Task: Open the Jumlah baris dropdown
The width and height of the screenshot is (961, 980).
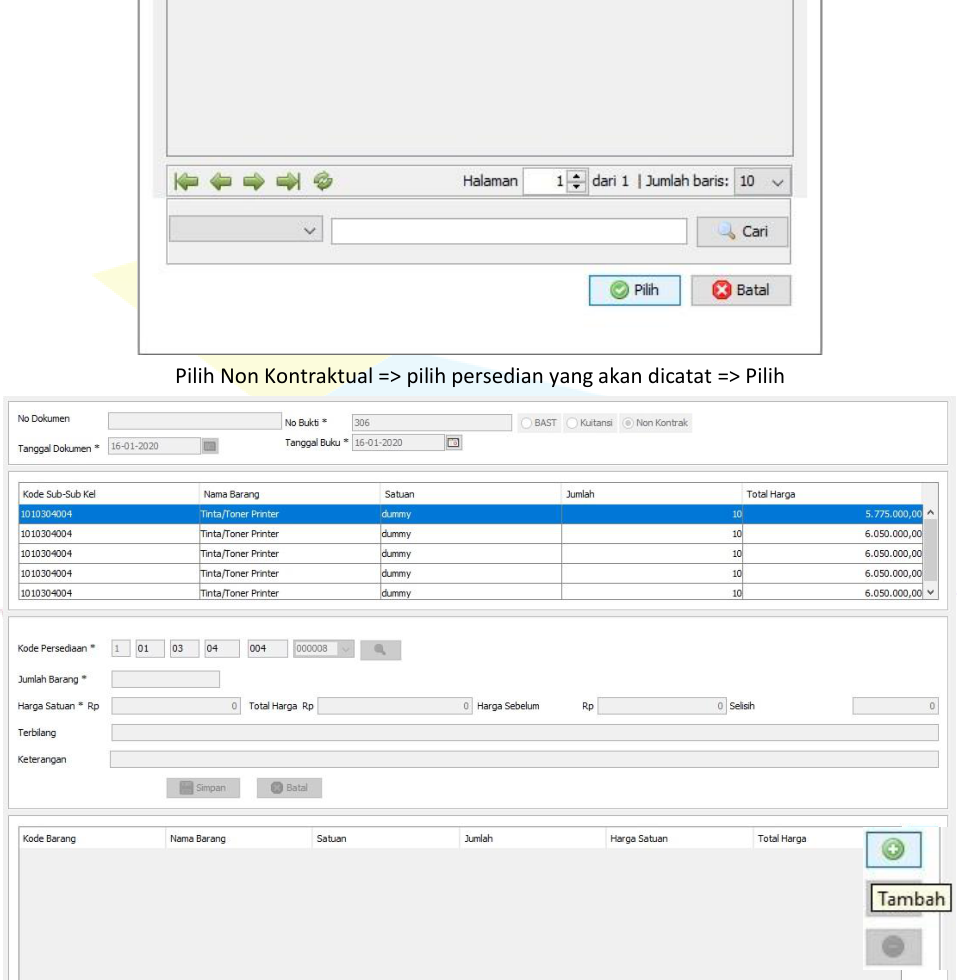Action: (x=762, y=181)
